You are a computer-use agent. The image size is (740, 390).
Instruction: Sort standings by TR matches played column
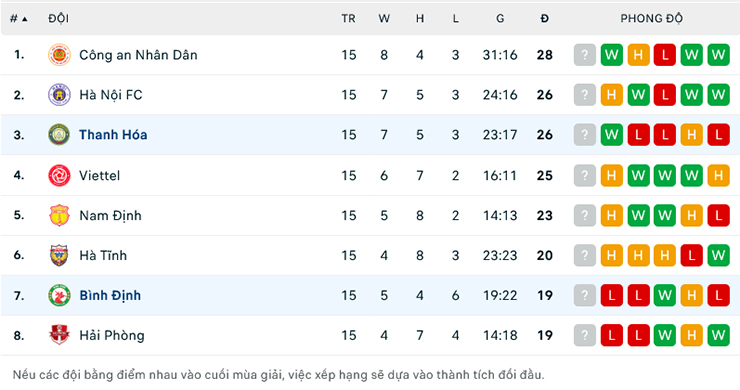click(348, 18)
